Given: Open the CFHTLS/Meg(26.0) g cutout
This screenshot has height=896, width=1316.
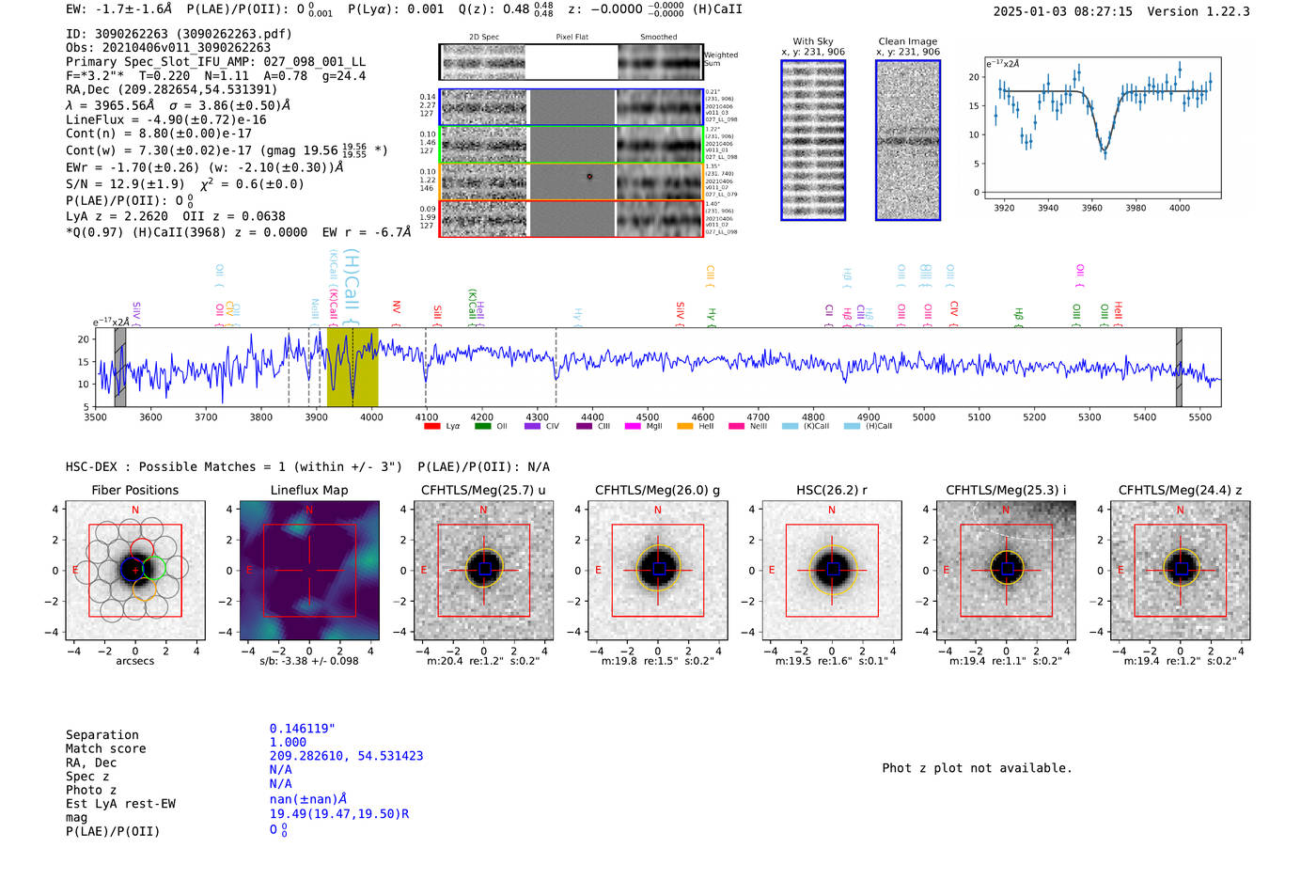Looking at the screenshot, I should [x=657, y=570].
